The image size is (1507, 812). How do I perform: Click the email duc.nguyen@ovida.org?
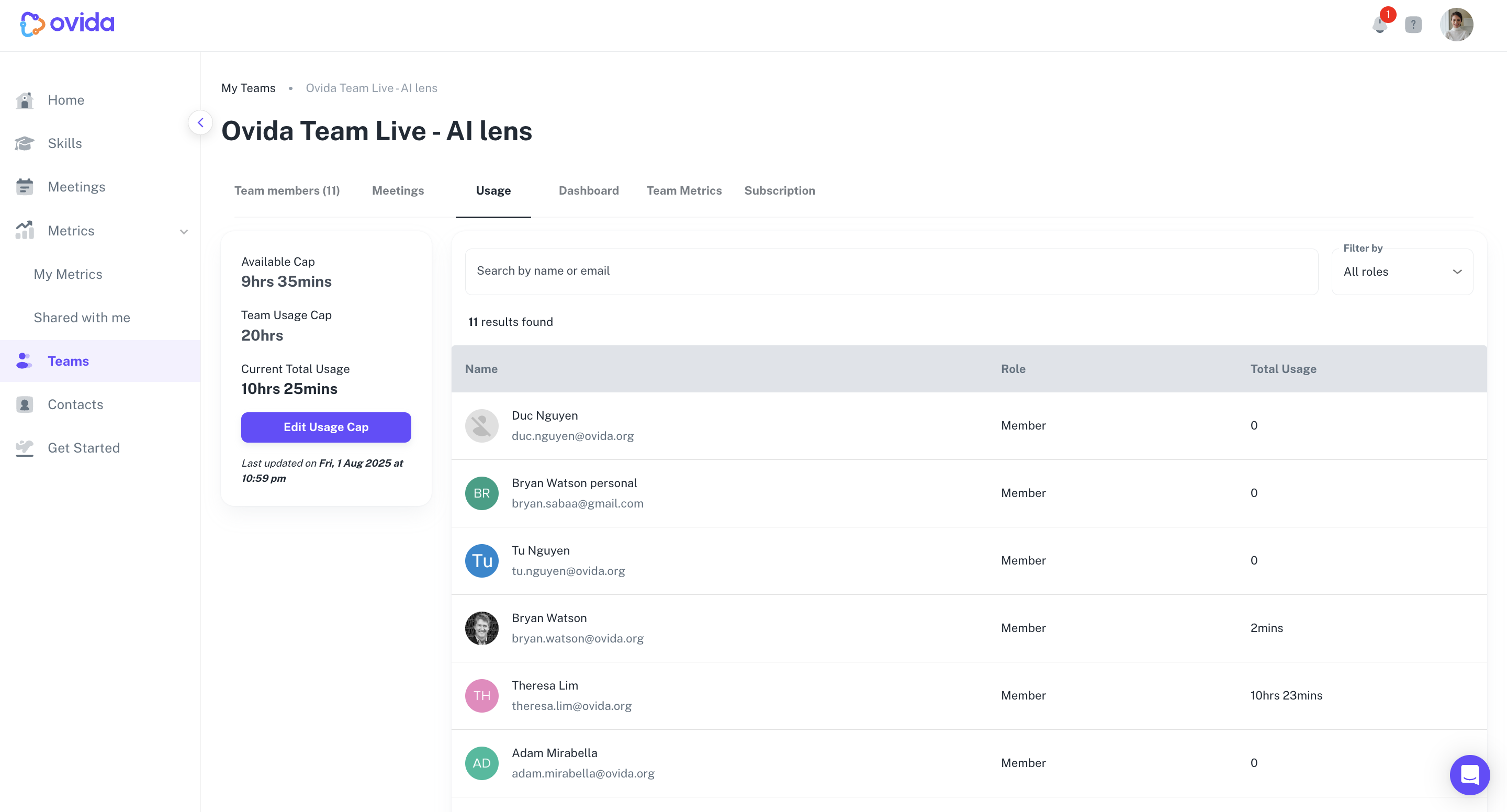(x=572, y=436)
